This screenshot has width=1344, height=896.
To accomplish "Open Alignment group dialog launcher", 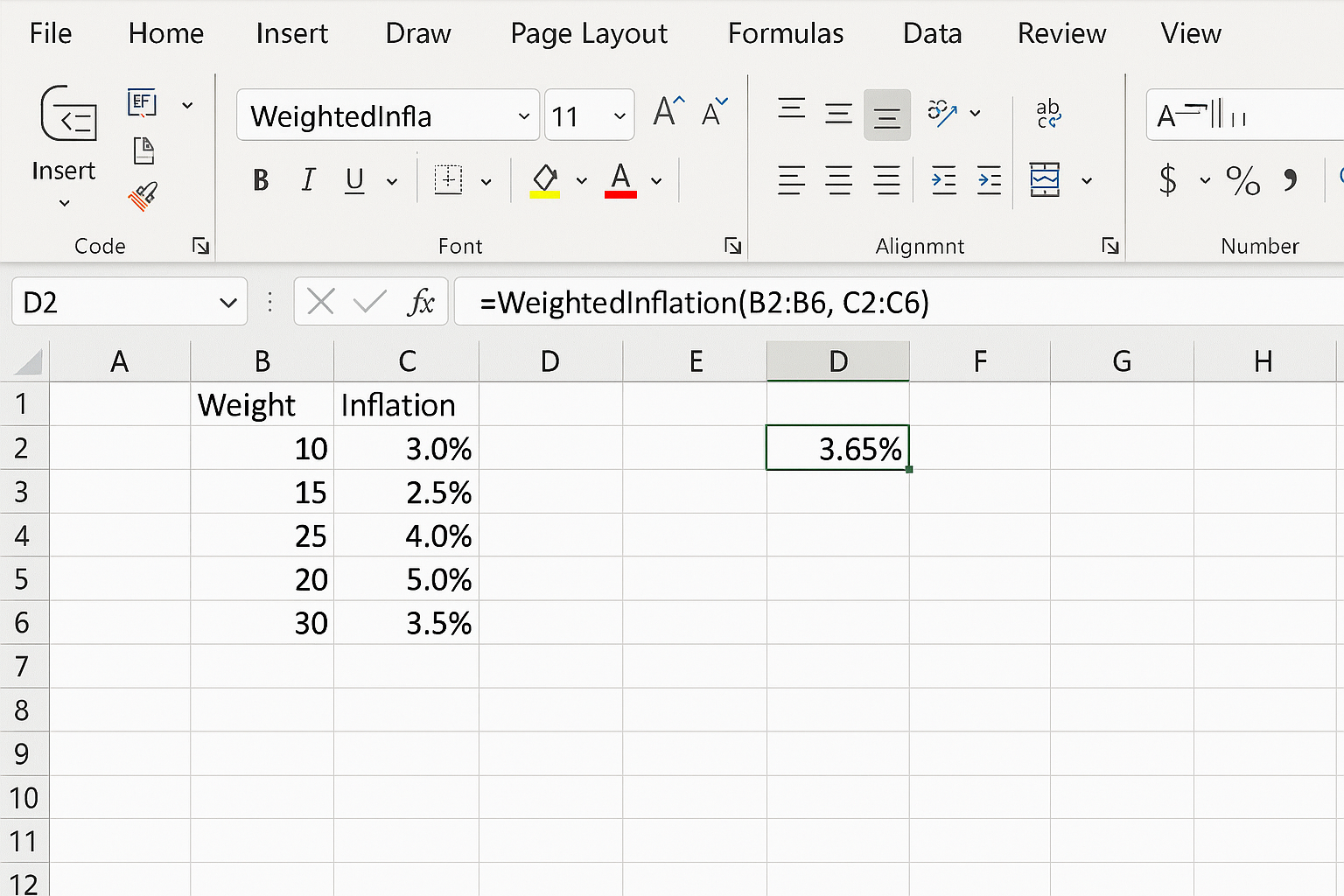I will tap(1110, 246).
